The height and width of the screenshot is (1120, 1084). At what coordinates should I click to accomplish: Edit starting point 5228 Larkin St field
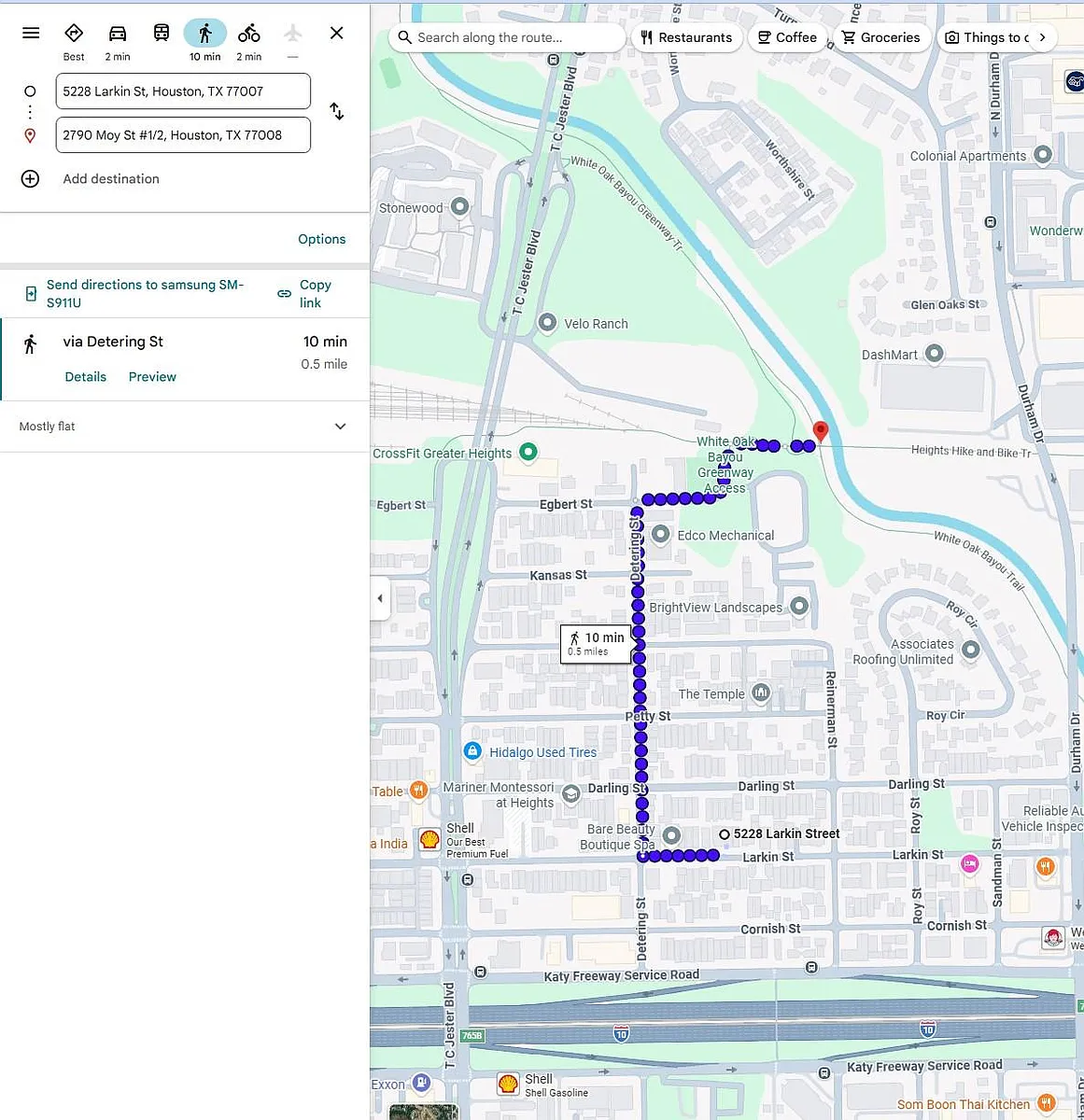[x=183, y=91]
